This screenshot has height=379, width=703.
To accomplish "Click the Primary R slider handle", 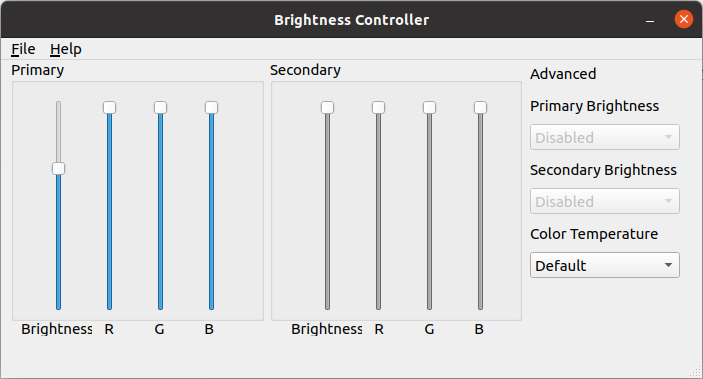I will click(109, 108).
